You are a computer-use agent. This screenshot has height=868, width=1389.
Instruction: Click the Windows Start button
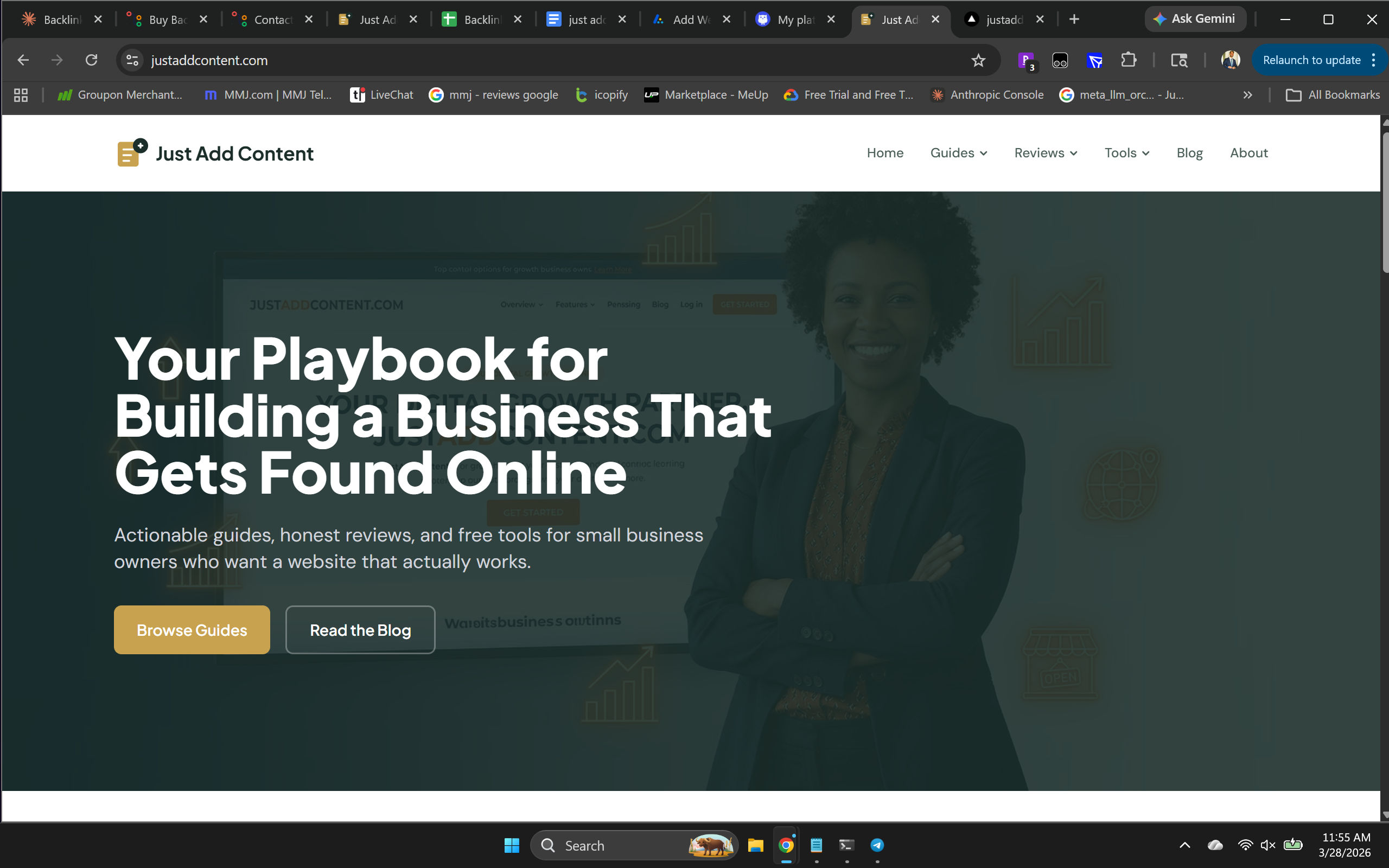[x=512, y=845]
